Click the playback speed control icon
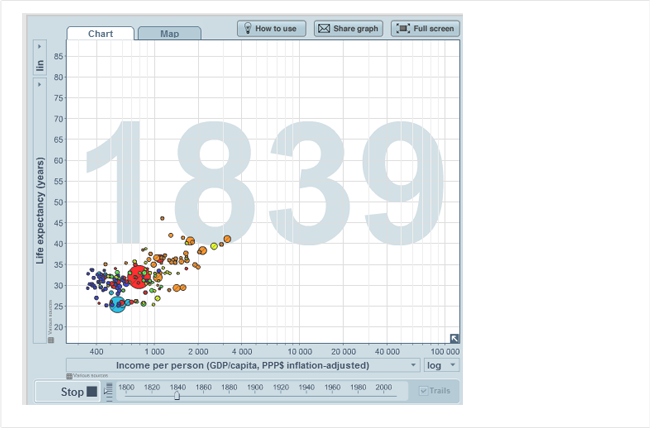Screen dimensions: 650x428 (x=108, y=391)
